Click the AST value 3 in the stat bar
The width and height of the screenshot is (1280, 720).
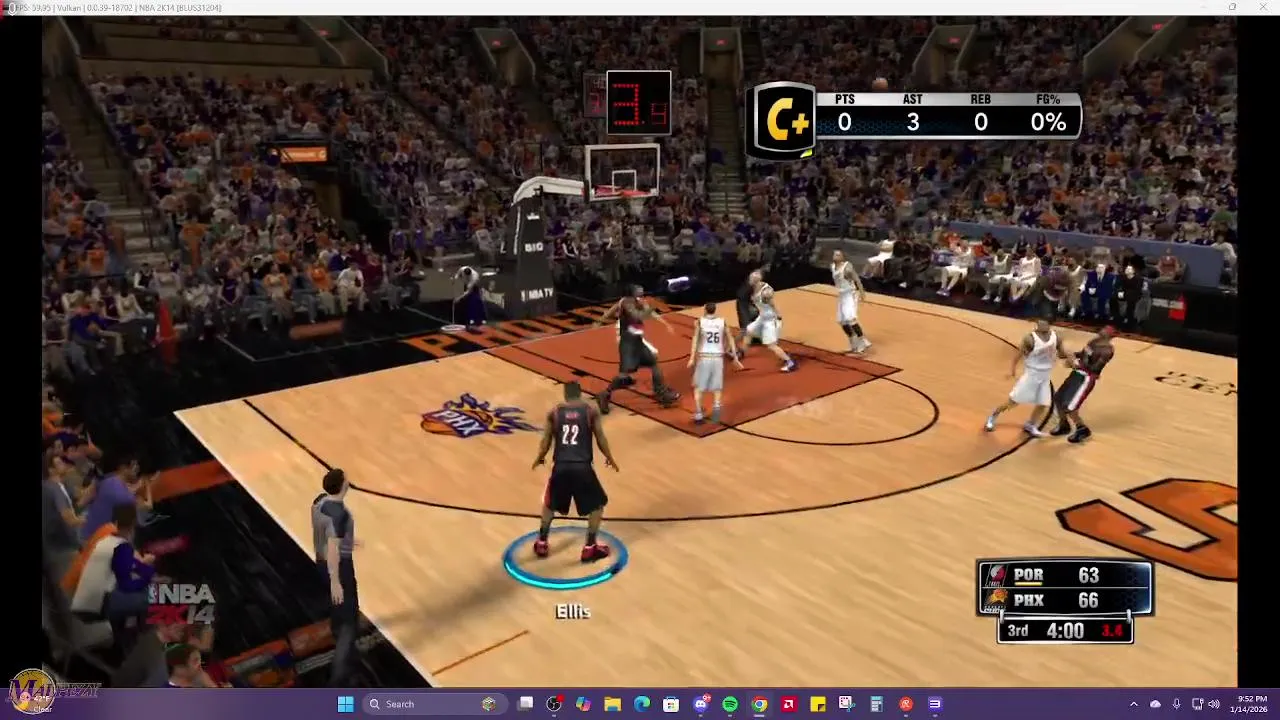pos(912,122)
